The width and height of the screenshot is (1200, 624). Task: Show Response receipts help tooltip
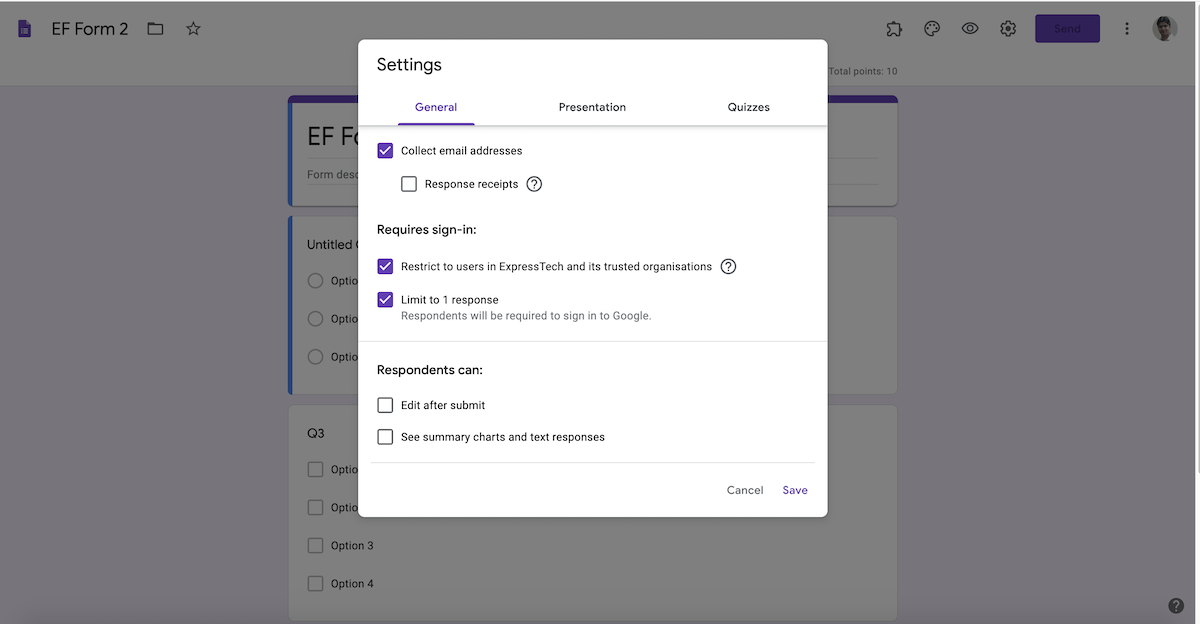point(534,183)
